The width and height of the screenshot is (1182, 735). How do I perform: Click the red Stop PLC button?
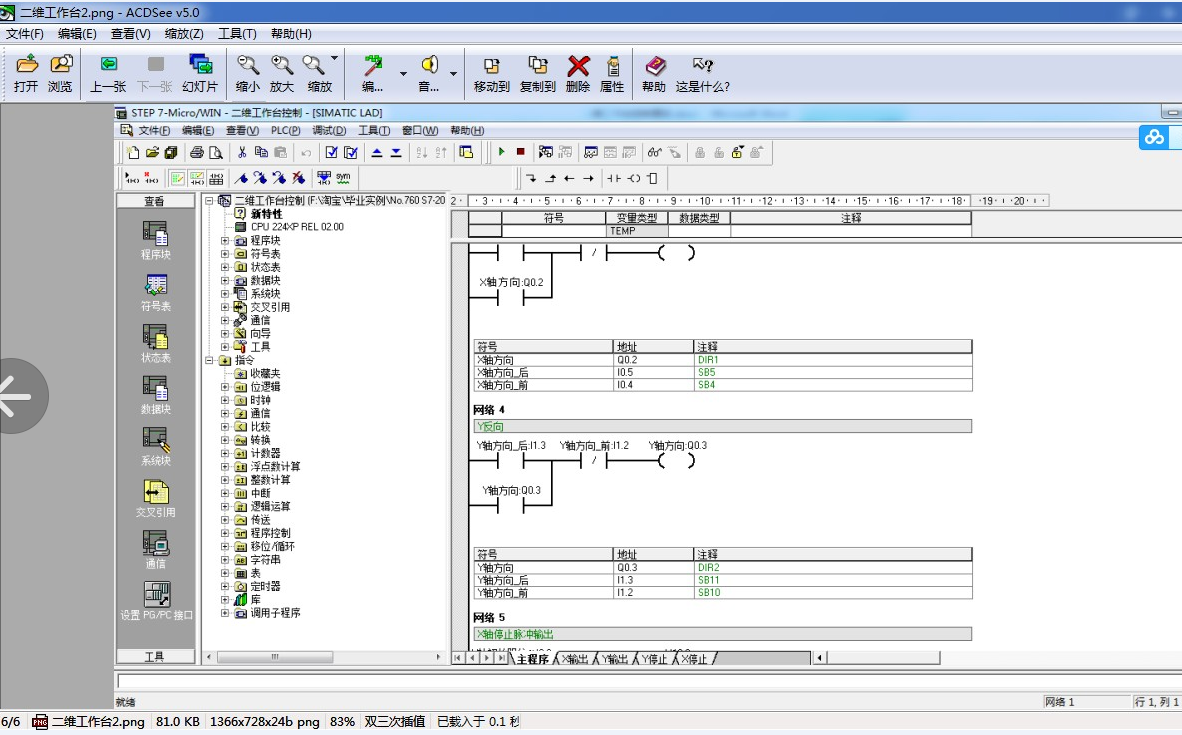click(520, 152)
